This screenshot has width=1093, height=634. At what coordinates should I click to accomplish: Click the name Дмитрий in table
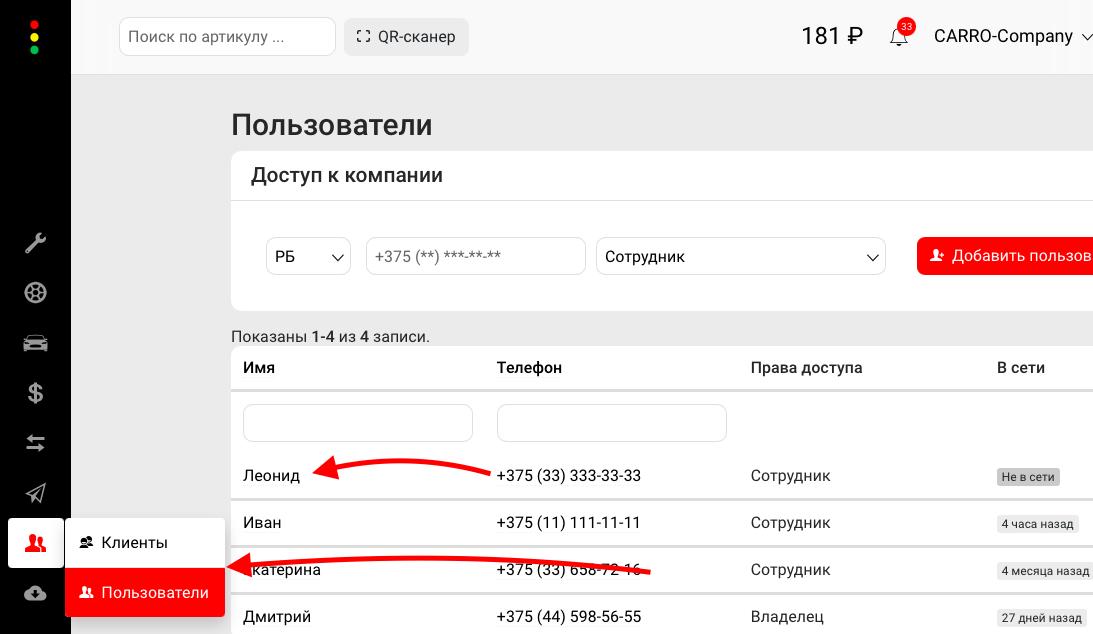(x=277, y=617)
